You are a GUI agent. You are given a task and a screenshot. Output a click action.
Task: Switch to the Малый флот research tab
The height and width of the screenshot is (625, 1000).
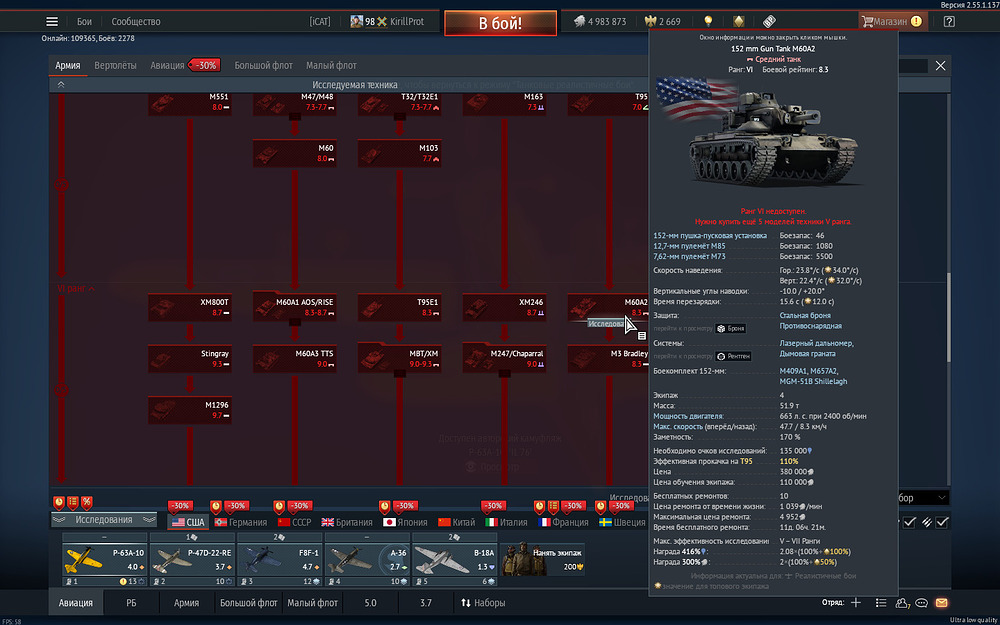pyautogui.click(x=331, y=66)
